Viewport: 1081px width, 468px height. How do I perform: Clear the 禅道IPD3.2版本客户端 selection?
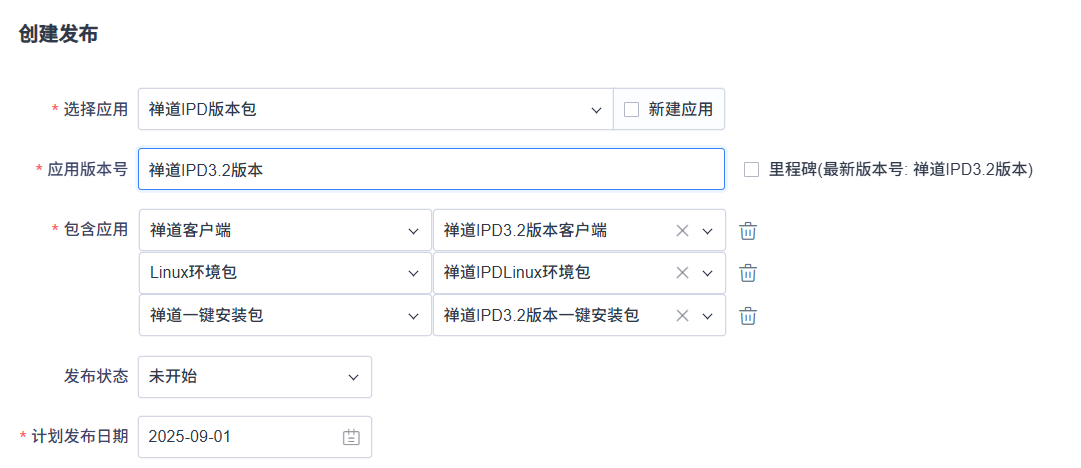(x=682, y=231)
